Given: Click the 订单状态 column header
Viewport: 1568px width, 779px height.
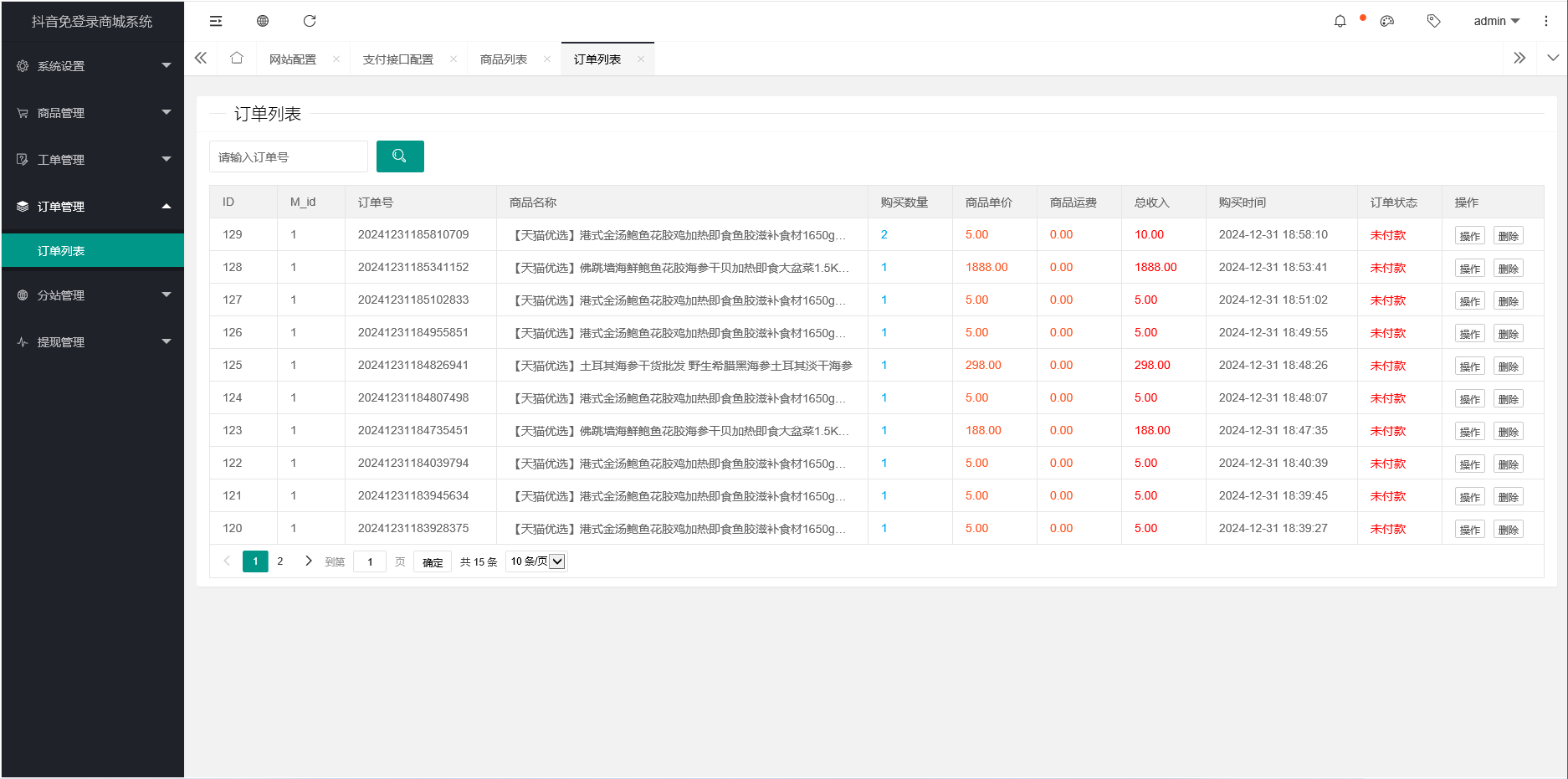Looking at the screenshot, I should coord(1394,202).
